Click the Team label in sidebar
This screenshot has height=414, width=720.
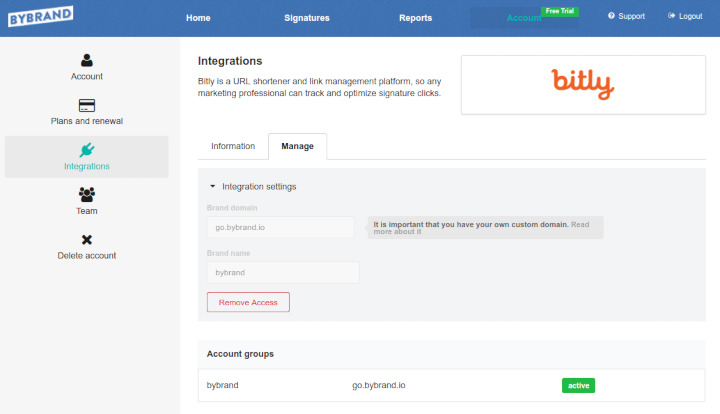[x=87, y=211]
